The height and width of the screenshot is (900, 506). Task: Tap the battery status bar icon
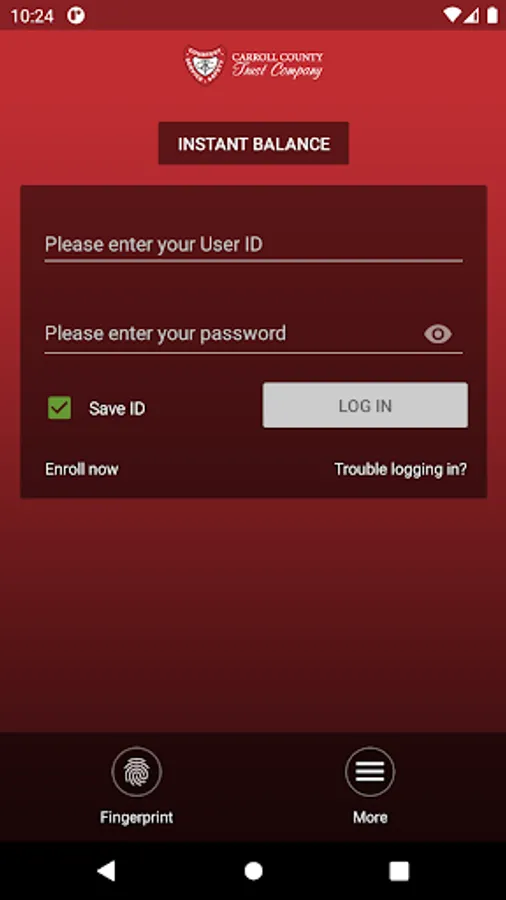coord(492,15)
